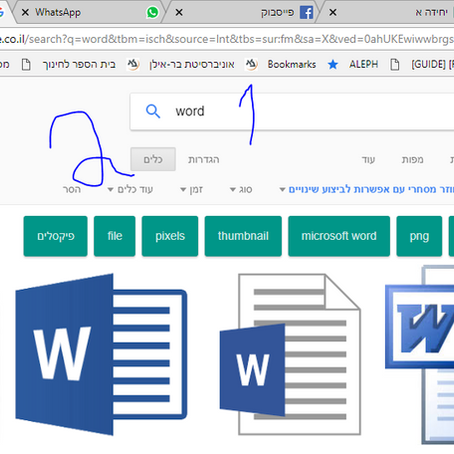
Task: Close the פייסבוק tab
Action: coord(179,13)
